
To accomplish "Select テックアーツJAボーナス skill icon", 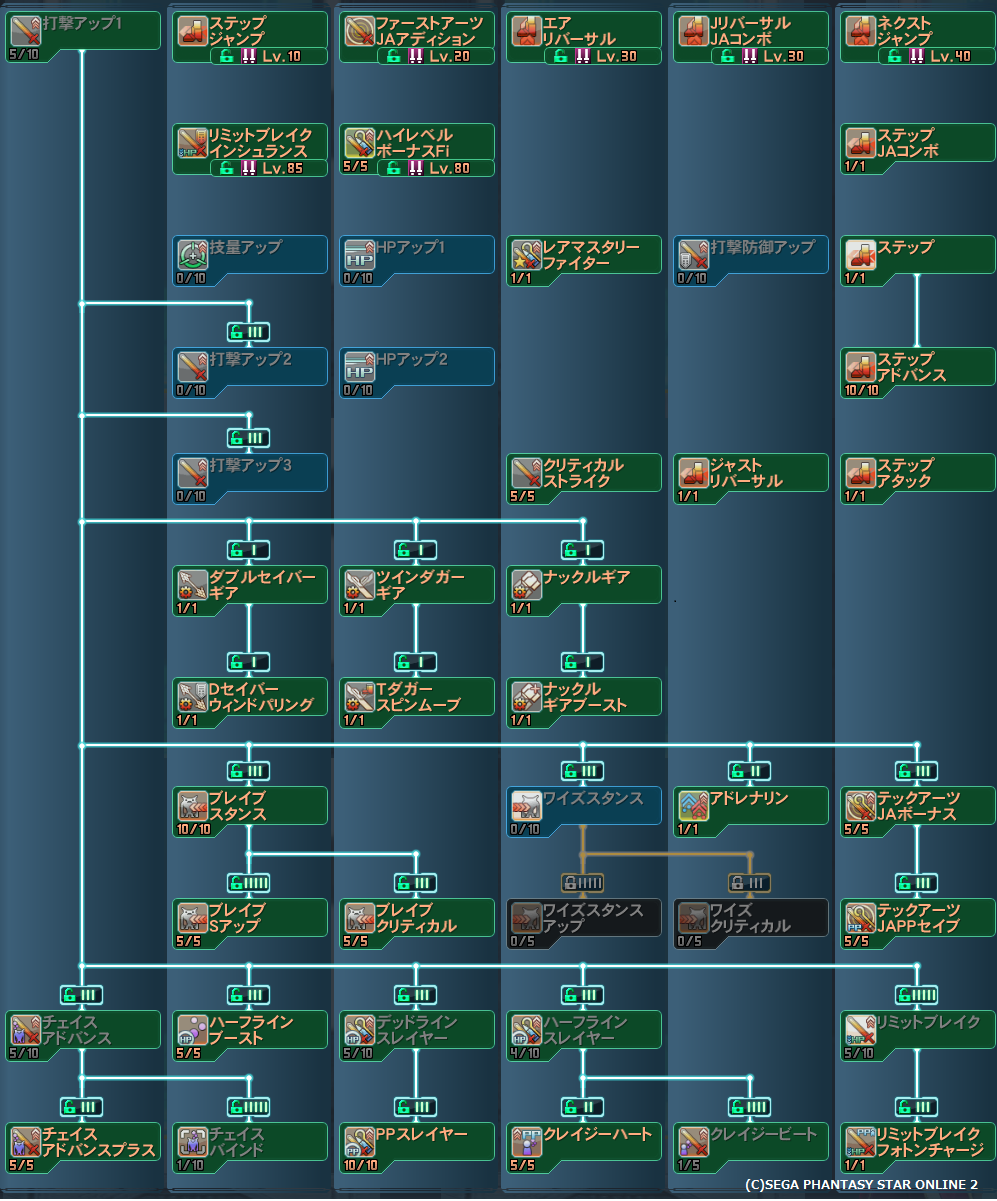I will click(860, 806).
